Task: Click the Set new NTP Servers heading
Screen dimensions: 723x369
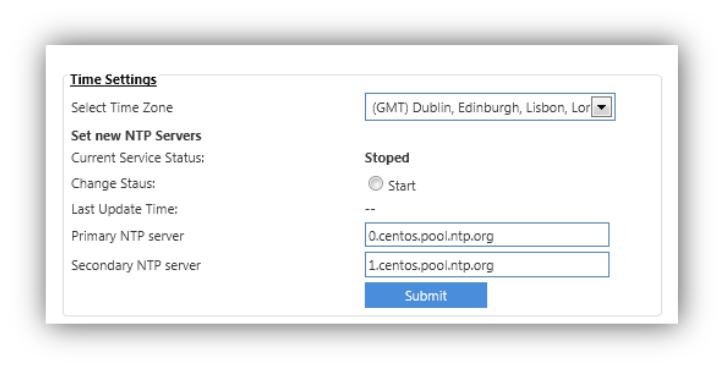Action: [136, 136]
